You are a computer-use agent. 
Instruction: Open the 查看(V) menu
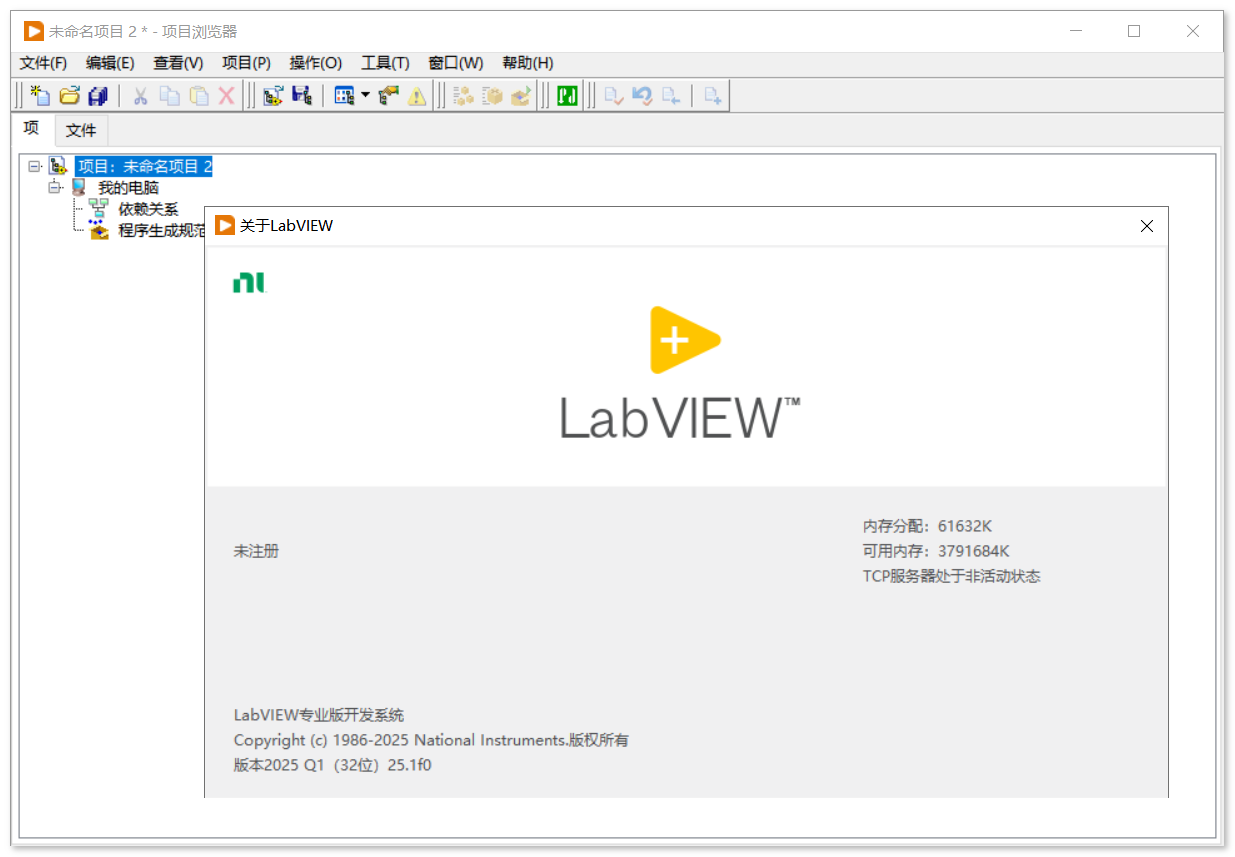(178, 63)
